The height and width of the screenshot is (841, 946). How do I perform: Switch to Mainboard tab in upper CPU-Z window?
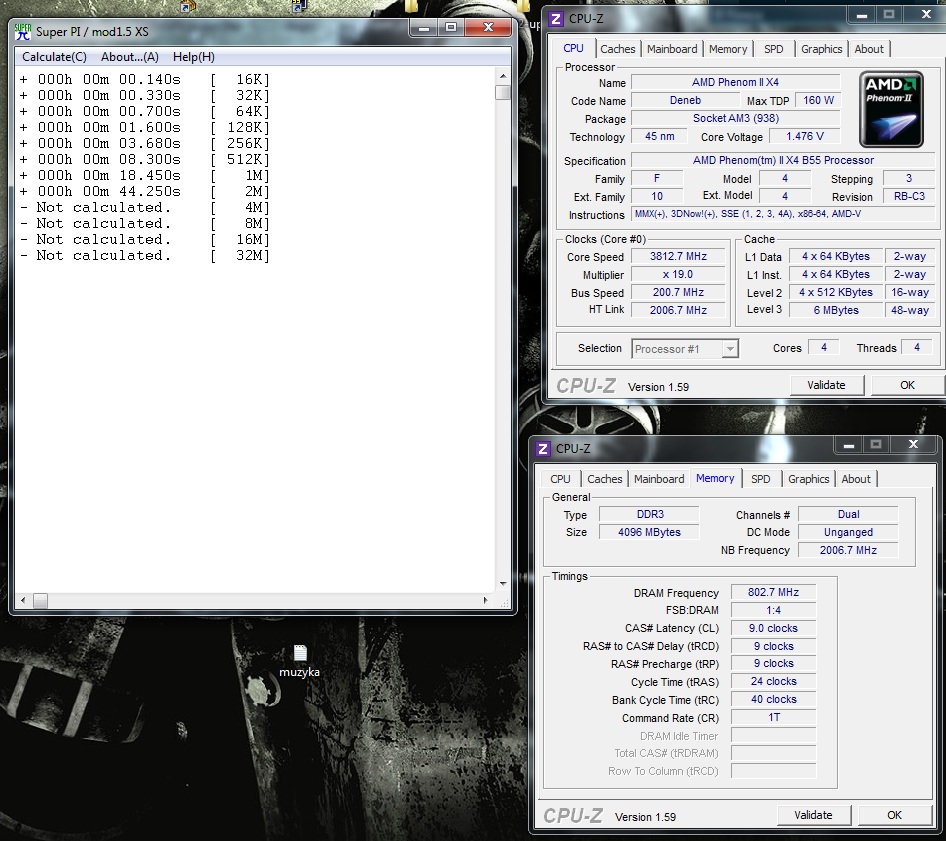pos(672,49)
